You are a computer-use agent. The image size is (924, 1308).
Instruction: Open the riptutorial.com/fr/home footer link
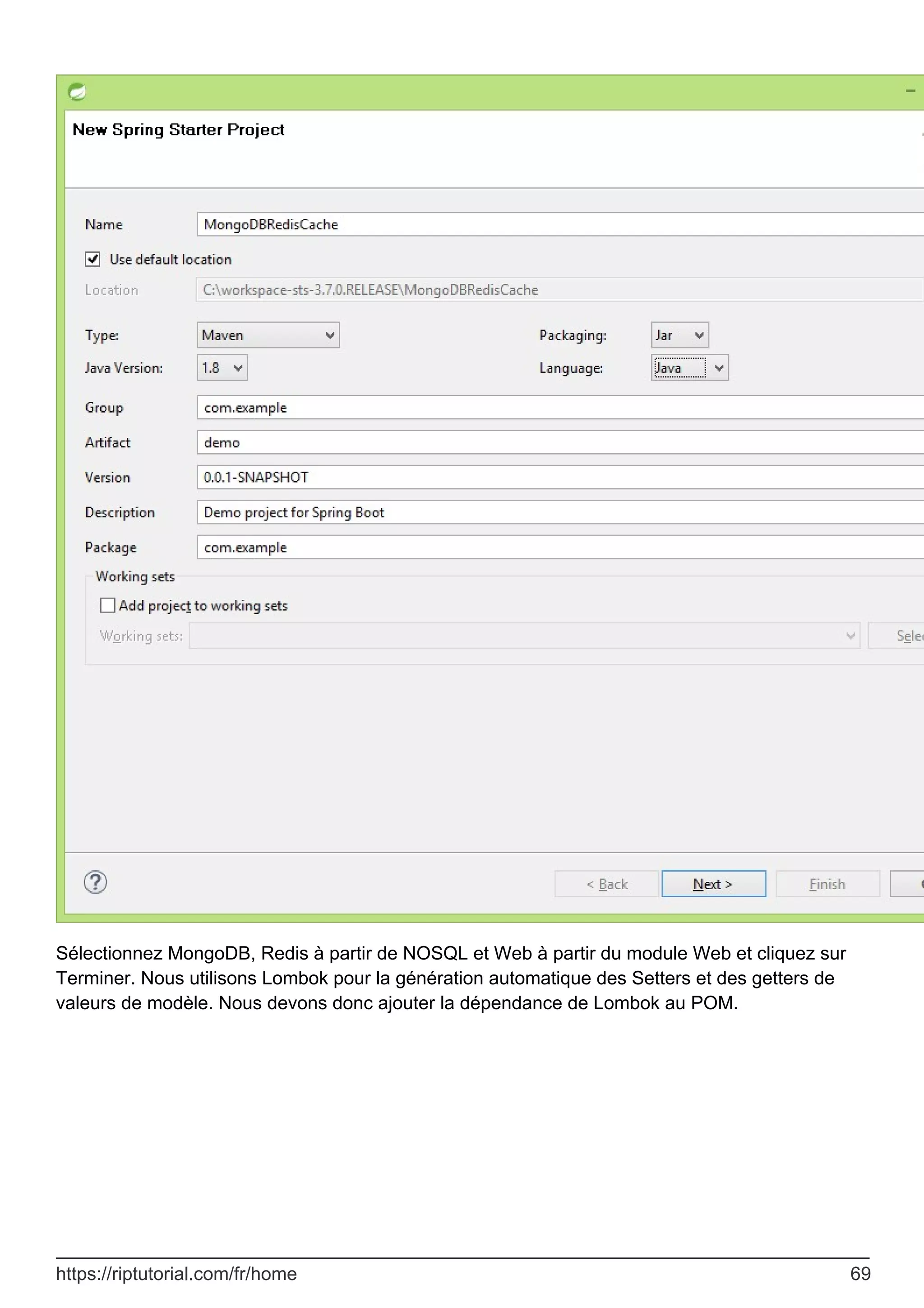(x=176, y=1274)
